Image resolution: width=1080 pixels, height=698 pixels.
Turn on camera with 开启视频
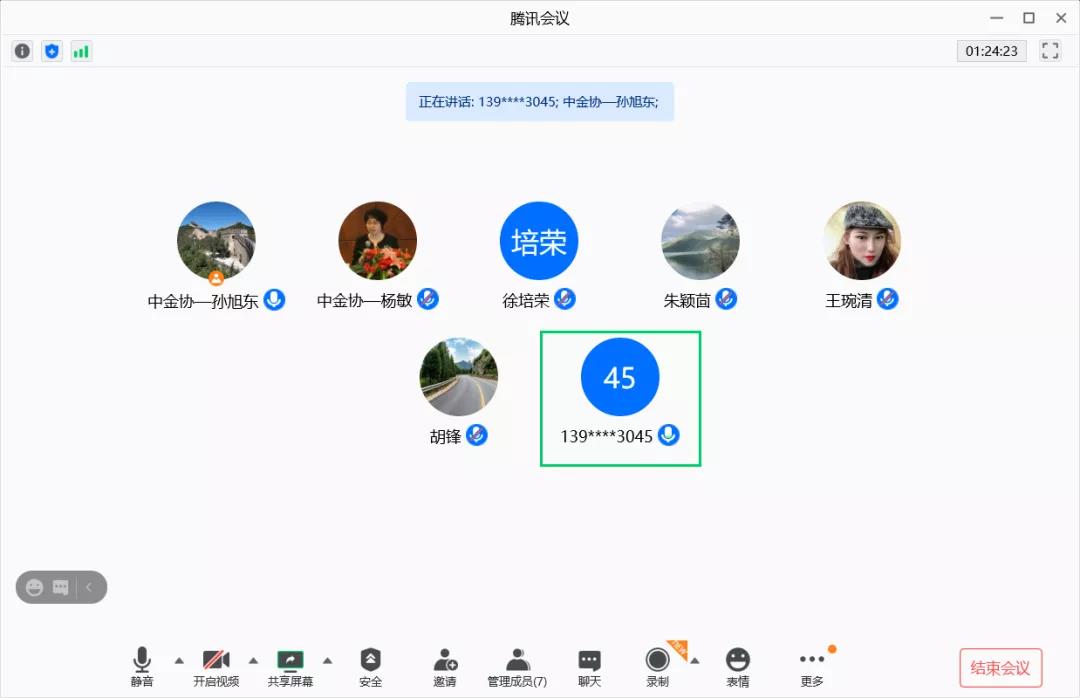216,667
